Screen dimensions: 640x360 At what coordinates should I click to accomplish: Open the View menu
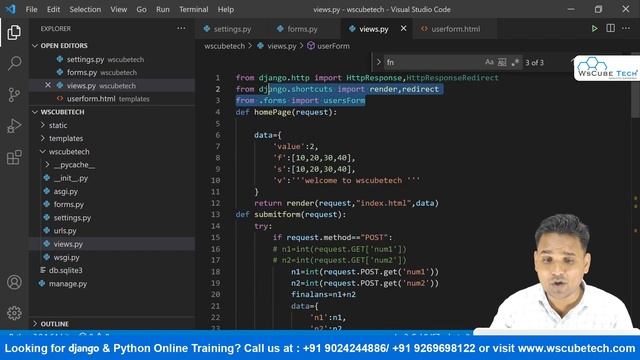click(118, 9)
